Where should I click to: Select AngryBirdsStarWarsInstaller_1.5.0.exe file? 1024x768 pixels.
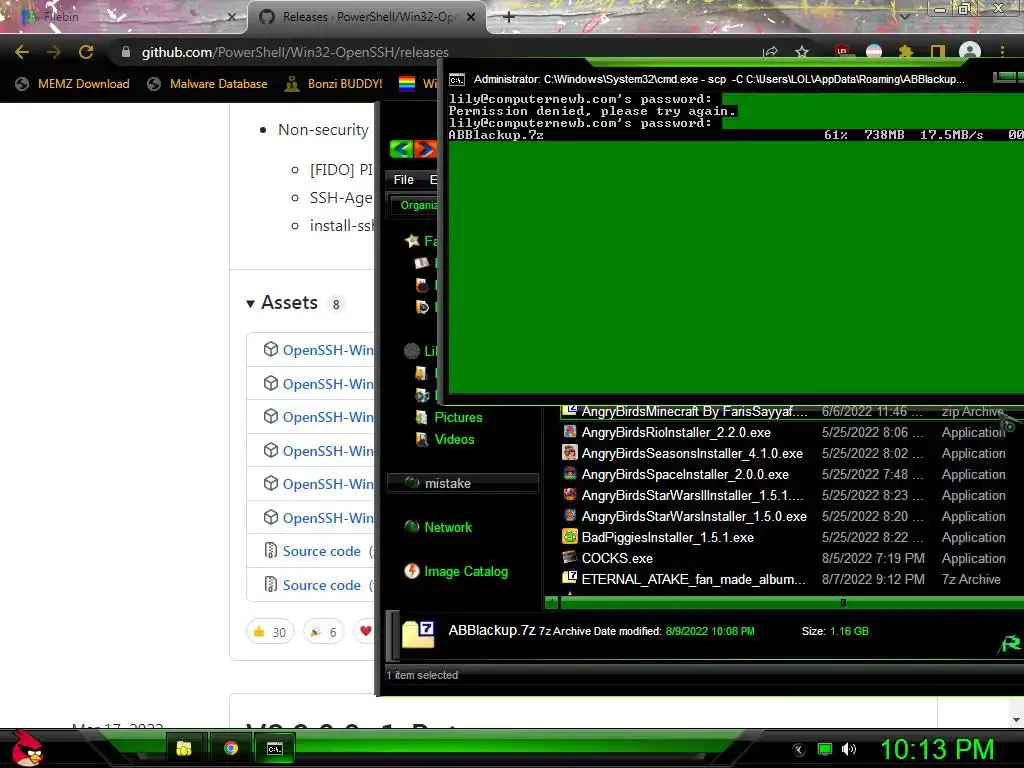[694, 516]
